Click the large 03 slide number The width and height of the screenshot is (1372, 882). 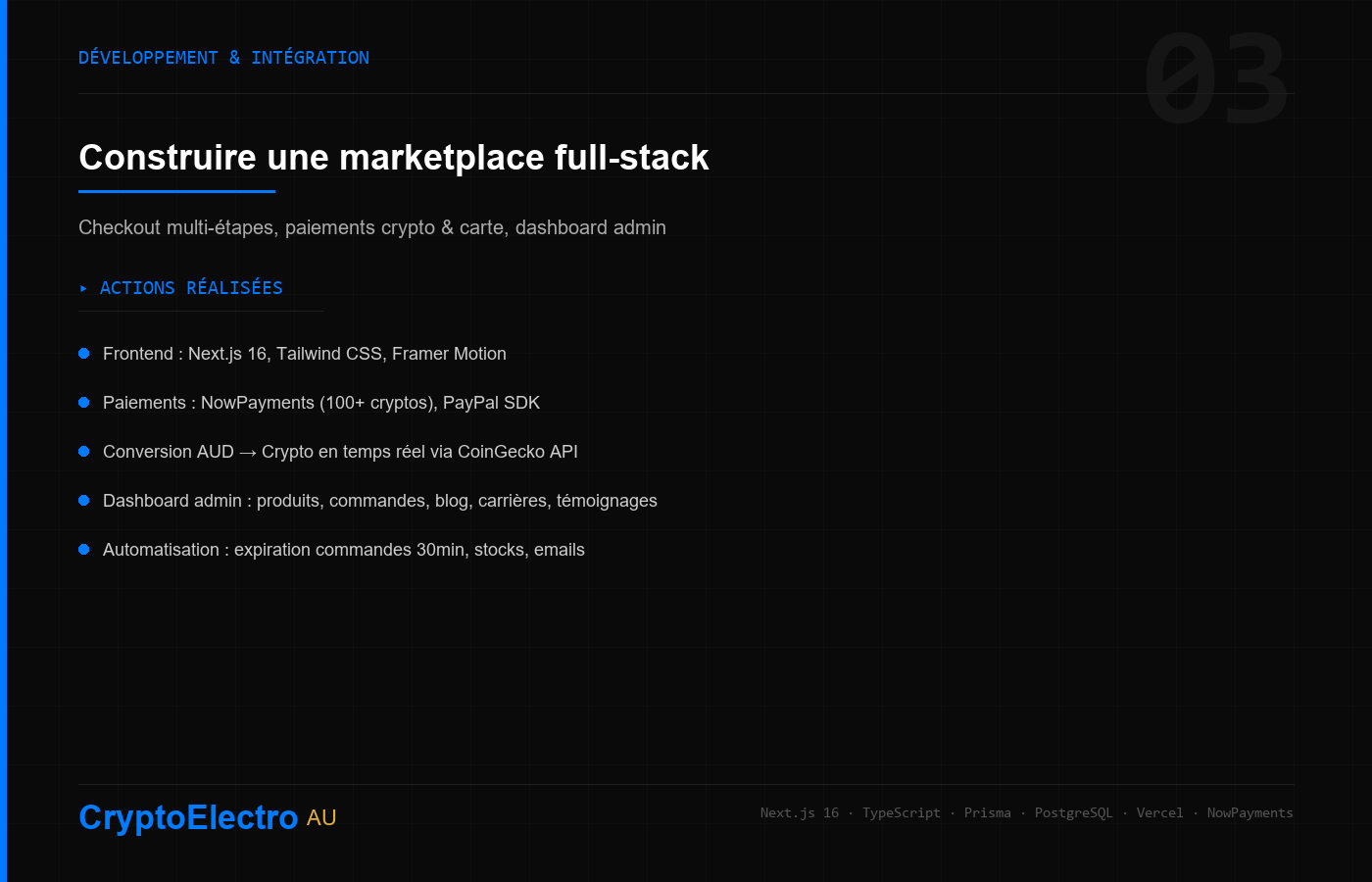[1216, 78]
